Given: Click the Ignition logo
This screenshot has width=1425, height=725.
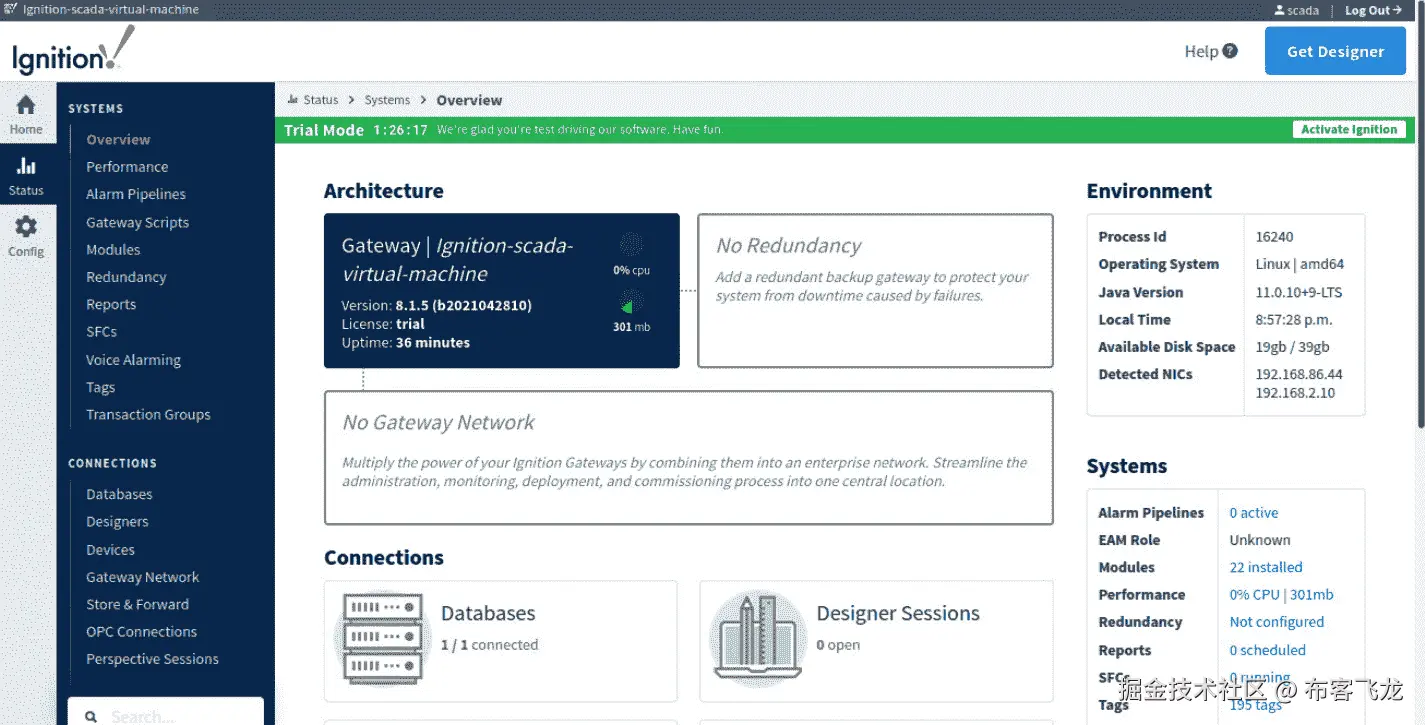Looking at the screenshot, I should [x=73, y=50].
